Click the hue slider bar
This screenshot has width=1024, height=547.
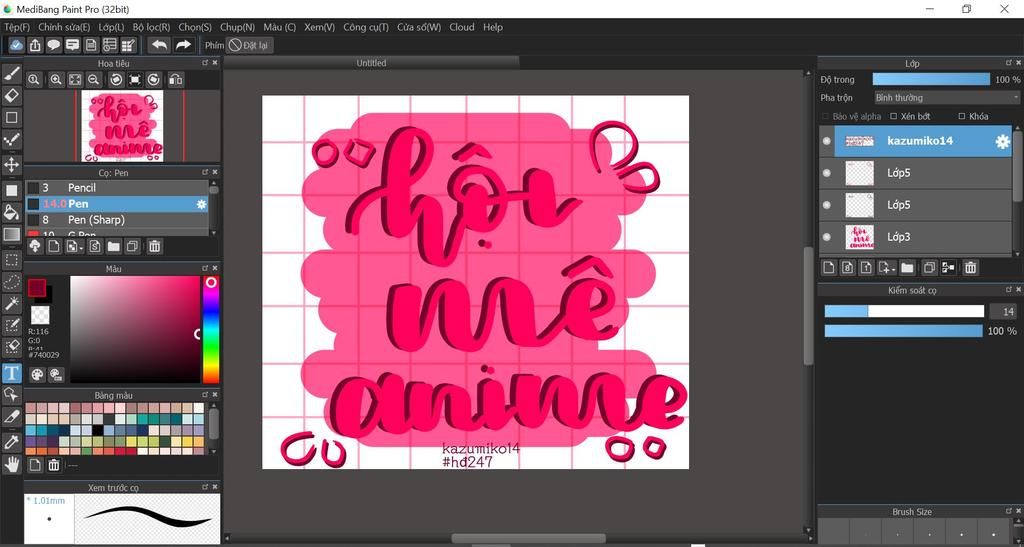point(210,329)
